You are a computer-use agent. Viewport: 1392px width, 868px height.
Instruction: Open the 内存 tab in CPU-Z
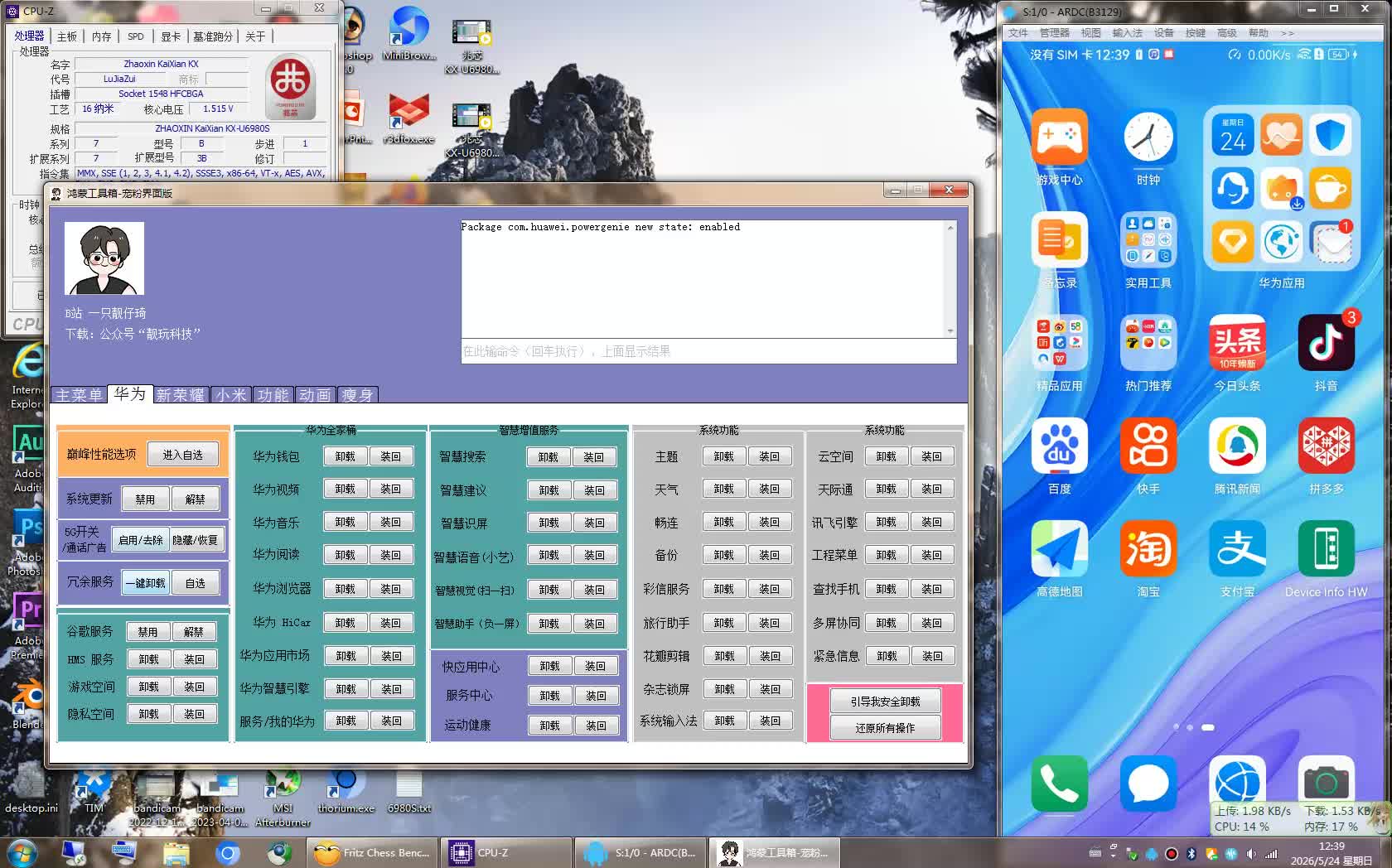pyautogui.click(x=101, y=36)
